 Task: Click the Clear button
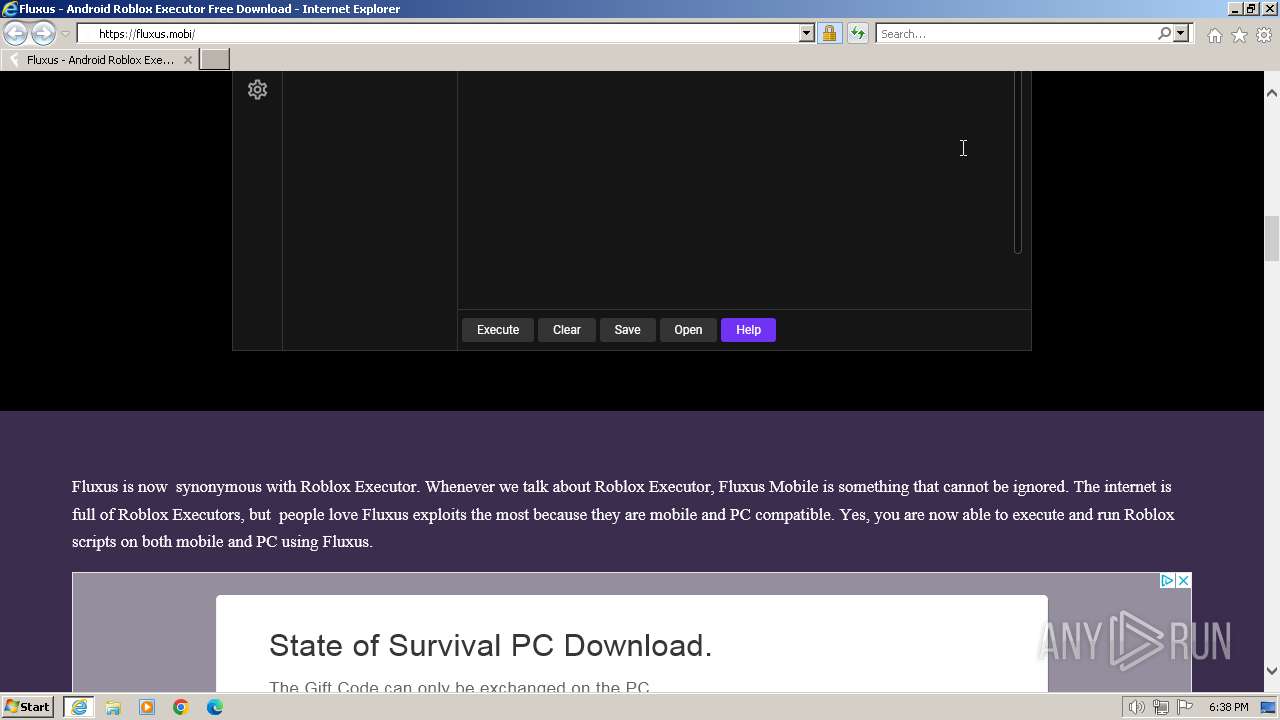[x=567, y=330]
